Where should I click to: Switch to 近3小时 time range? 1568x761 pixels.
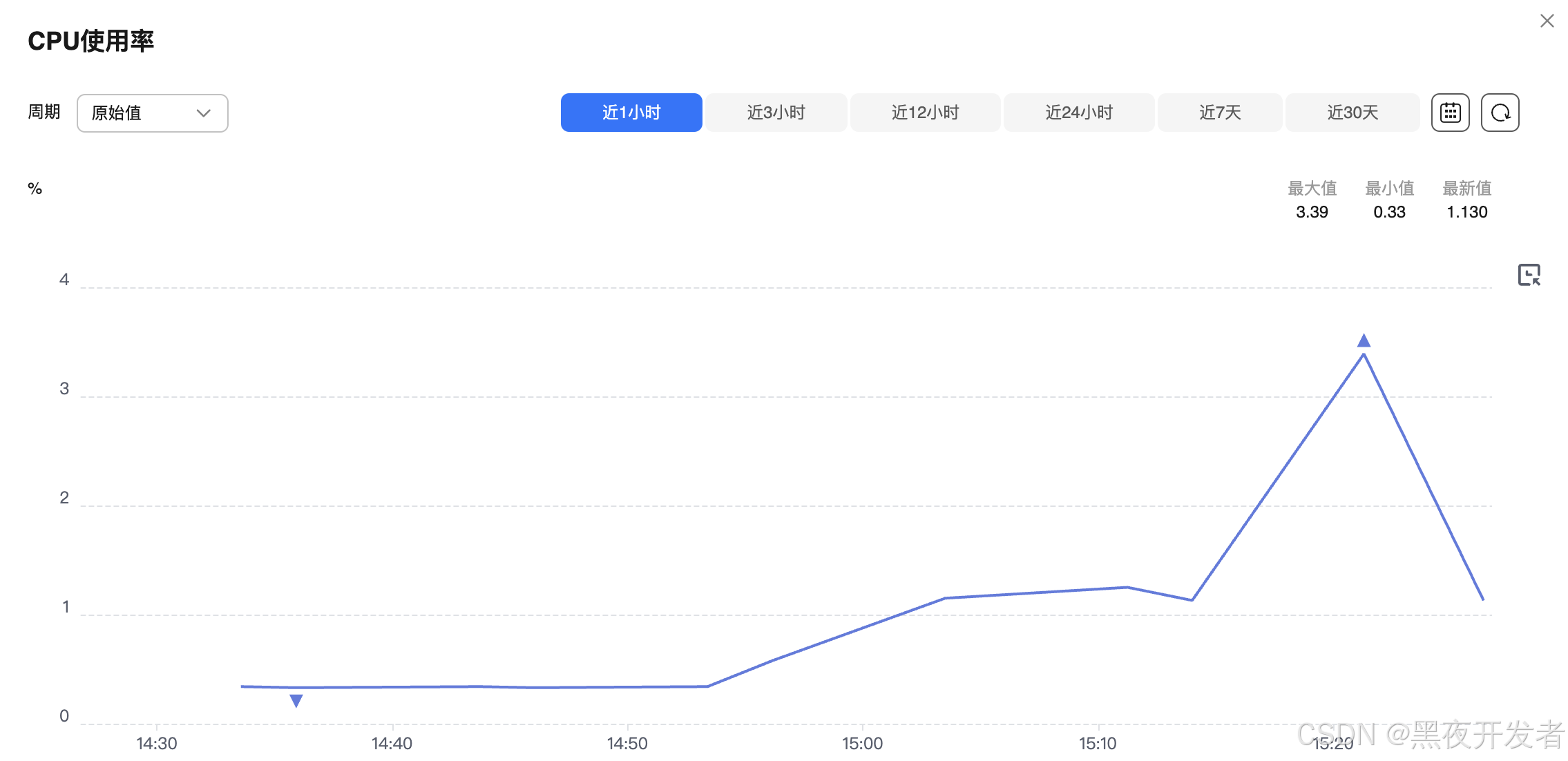point(776,113)
